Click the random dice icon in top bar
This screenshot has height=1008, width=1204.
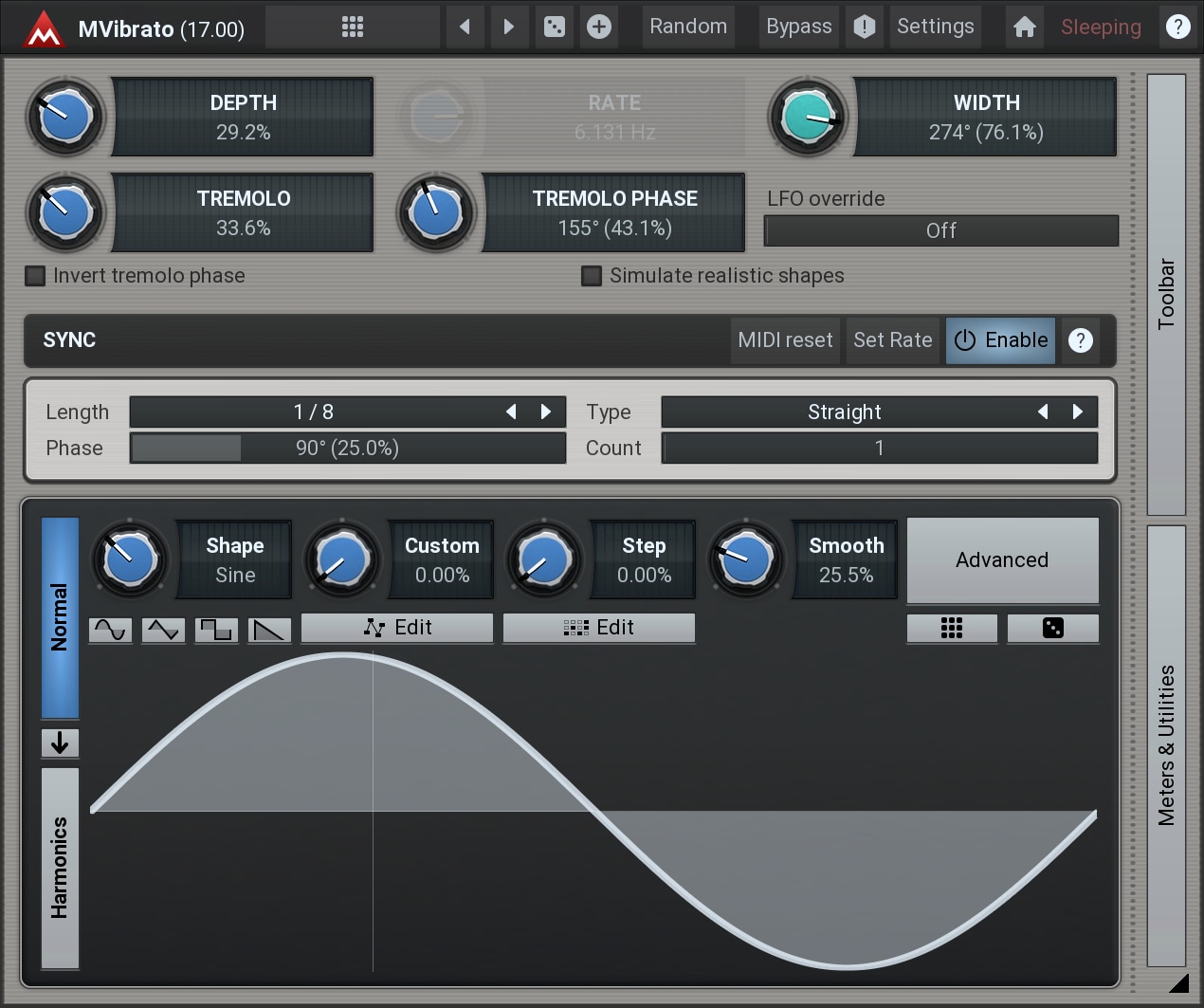click(555, 27)
